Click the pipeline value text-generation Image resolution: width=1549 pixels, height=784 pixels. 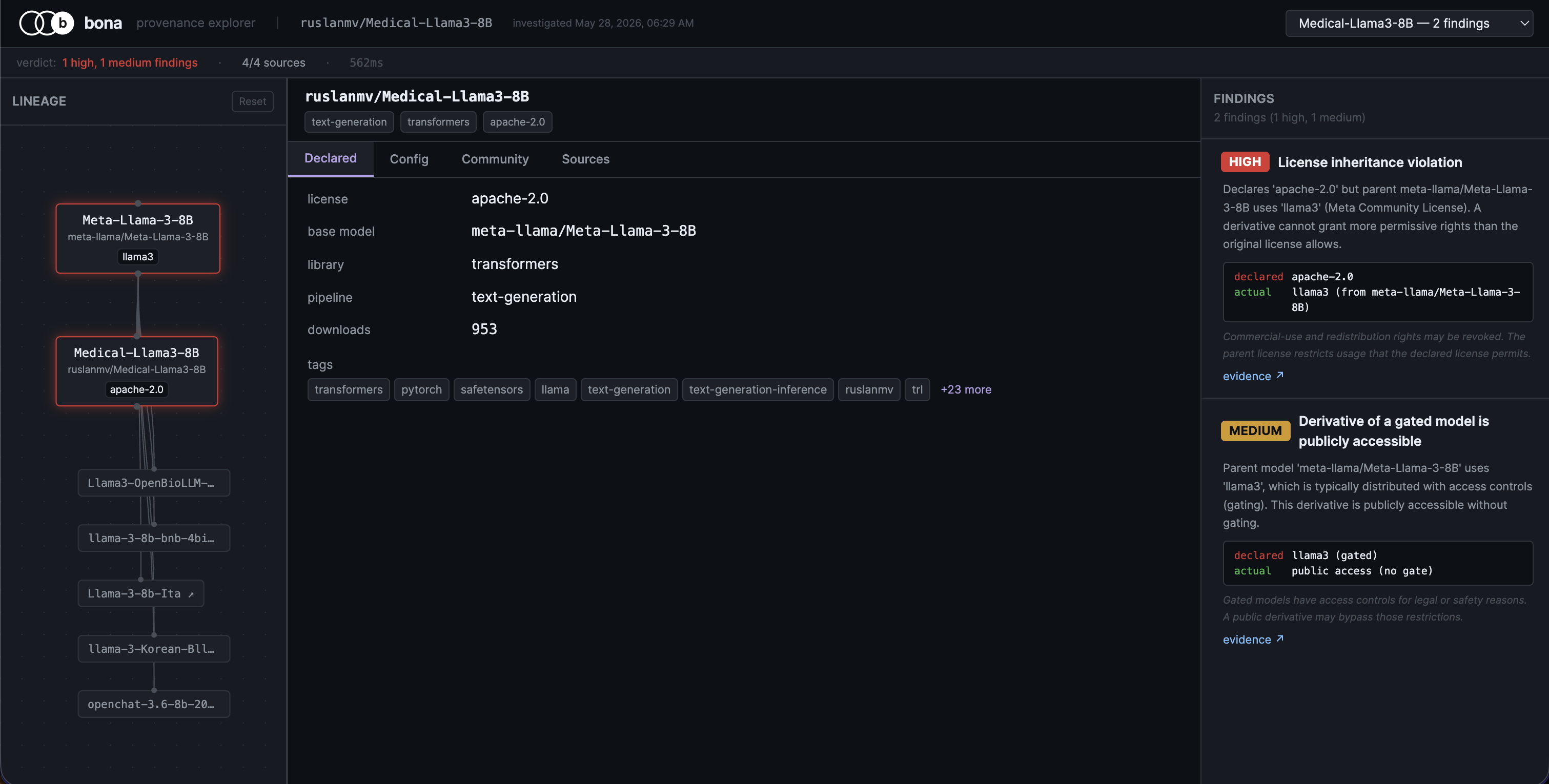(524, 297)
